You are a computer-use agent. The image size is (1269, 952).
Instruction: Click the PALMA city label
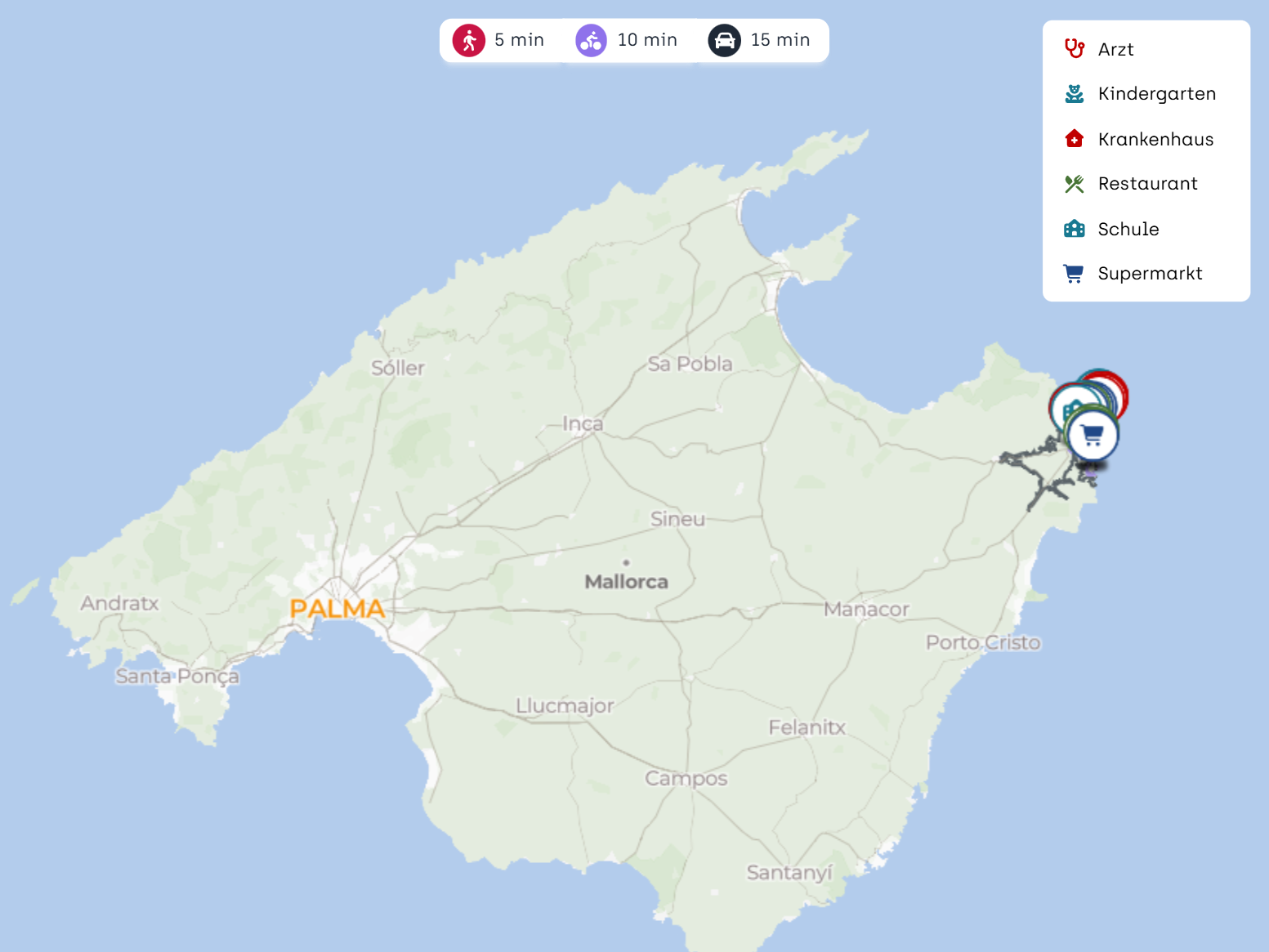[x=337, y=609]
